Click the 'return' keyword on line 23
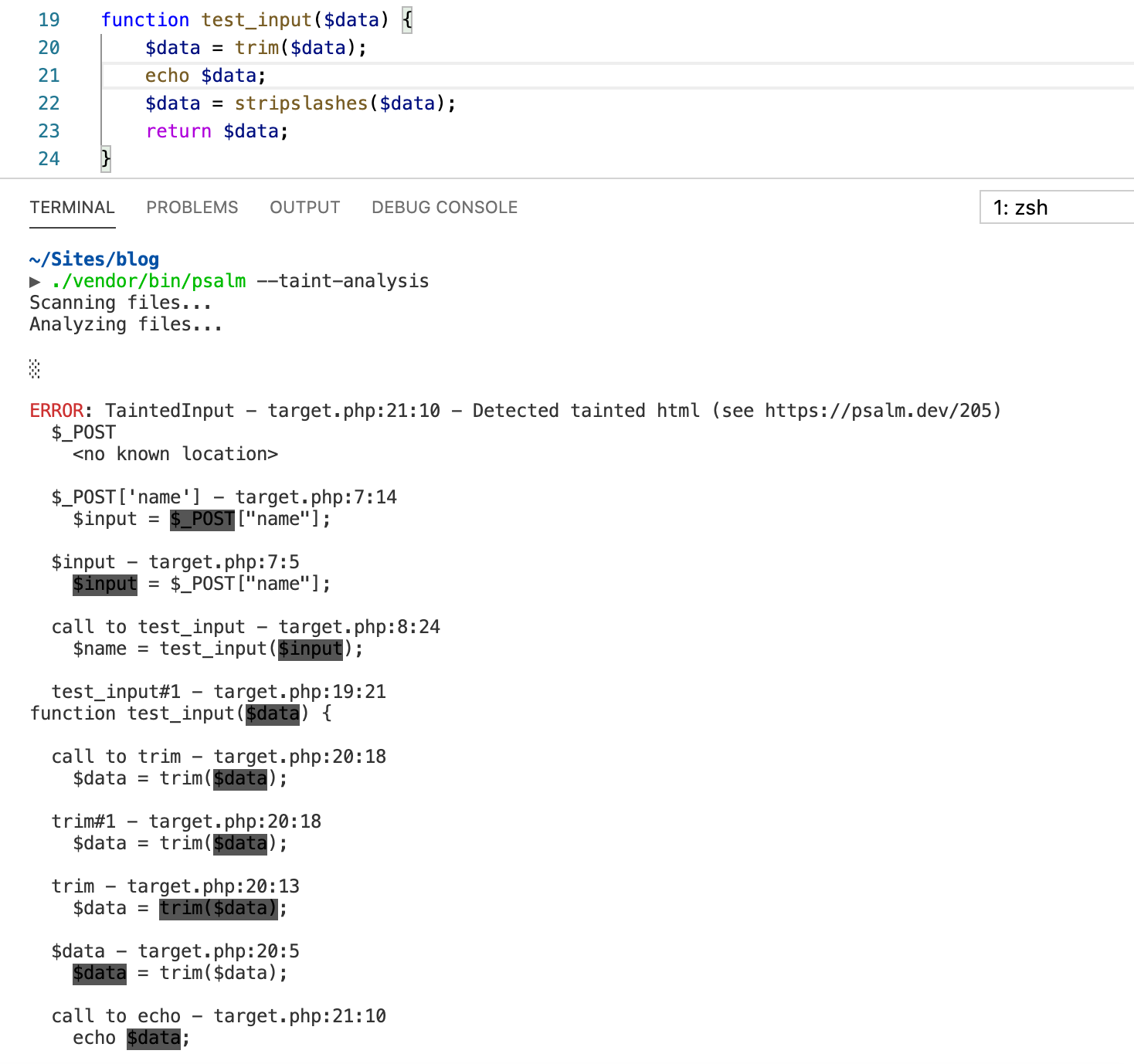 [x=178, y=130]
